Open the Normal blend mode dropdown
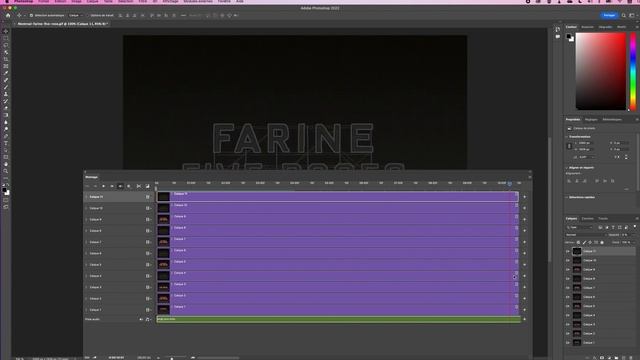The height and width of the screenshot is (360, 640). 585,235
